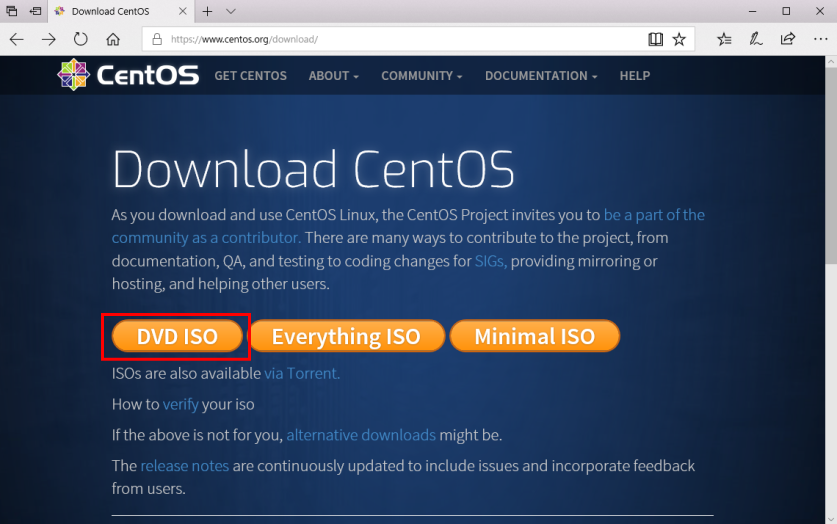The width and height of the screenshot is (837, 524).
Task: Open the 'via Torrent' link
Action: 302,373
